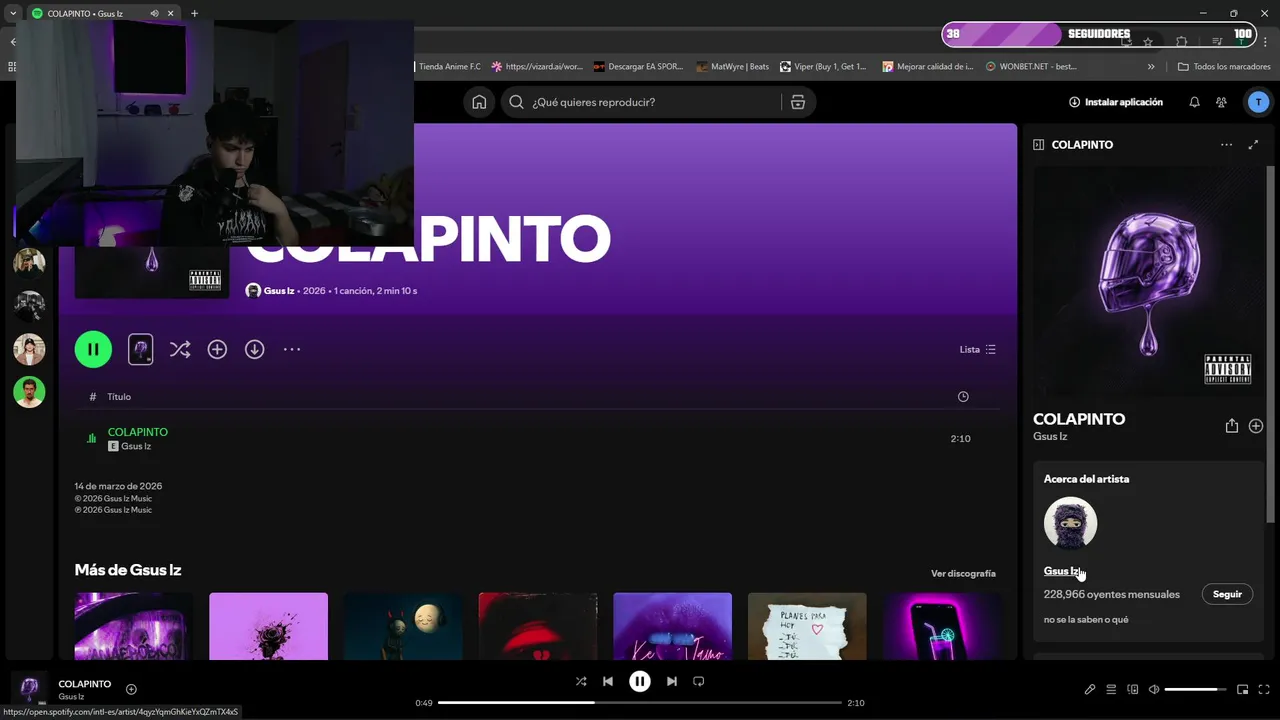Open the red lips album thumbnail
Screen dimensions: 1280x720
(538, 626)
